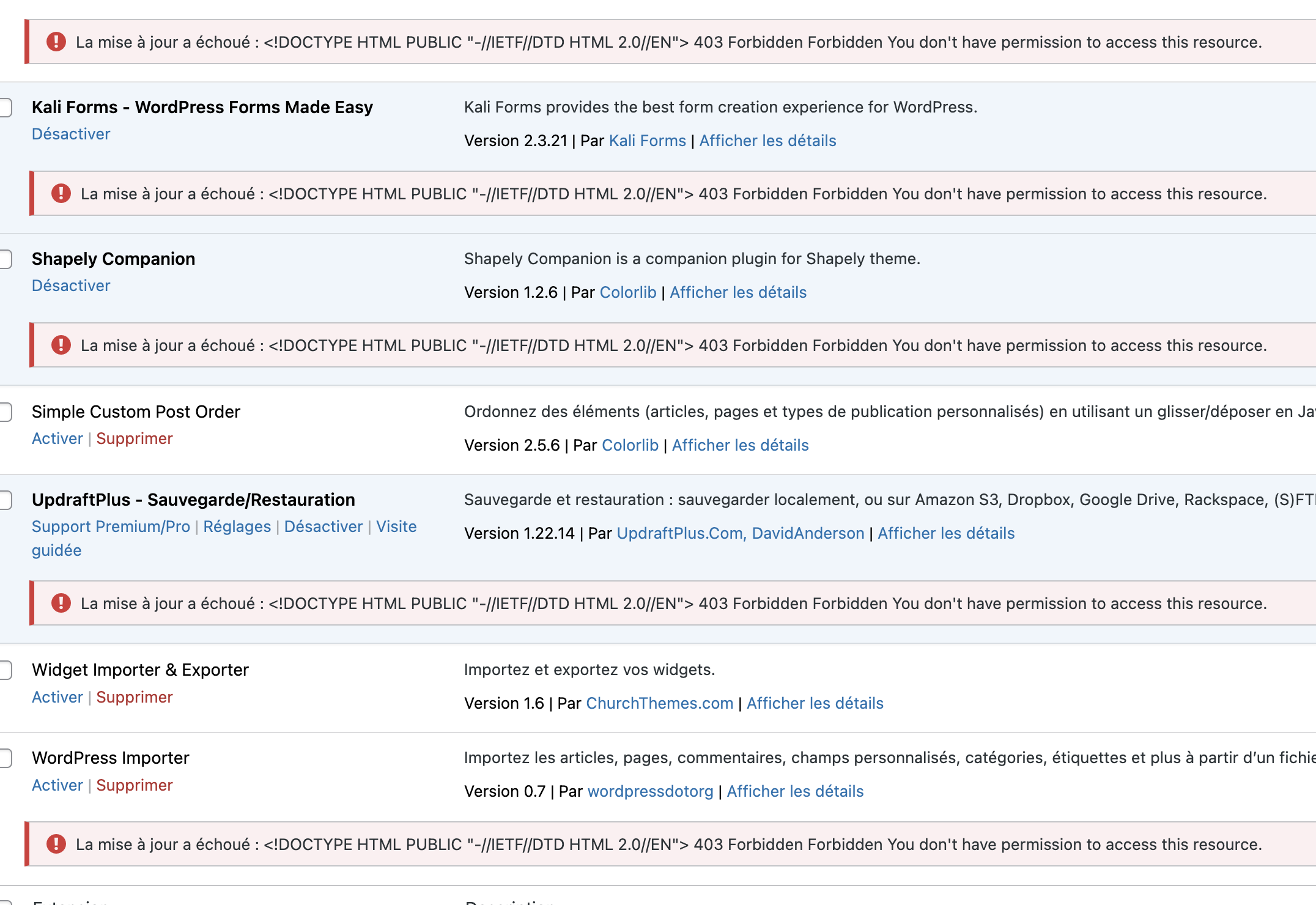Open wordpressdotorg author link

point(650,791)
